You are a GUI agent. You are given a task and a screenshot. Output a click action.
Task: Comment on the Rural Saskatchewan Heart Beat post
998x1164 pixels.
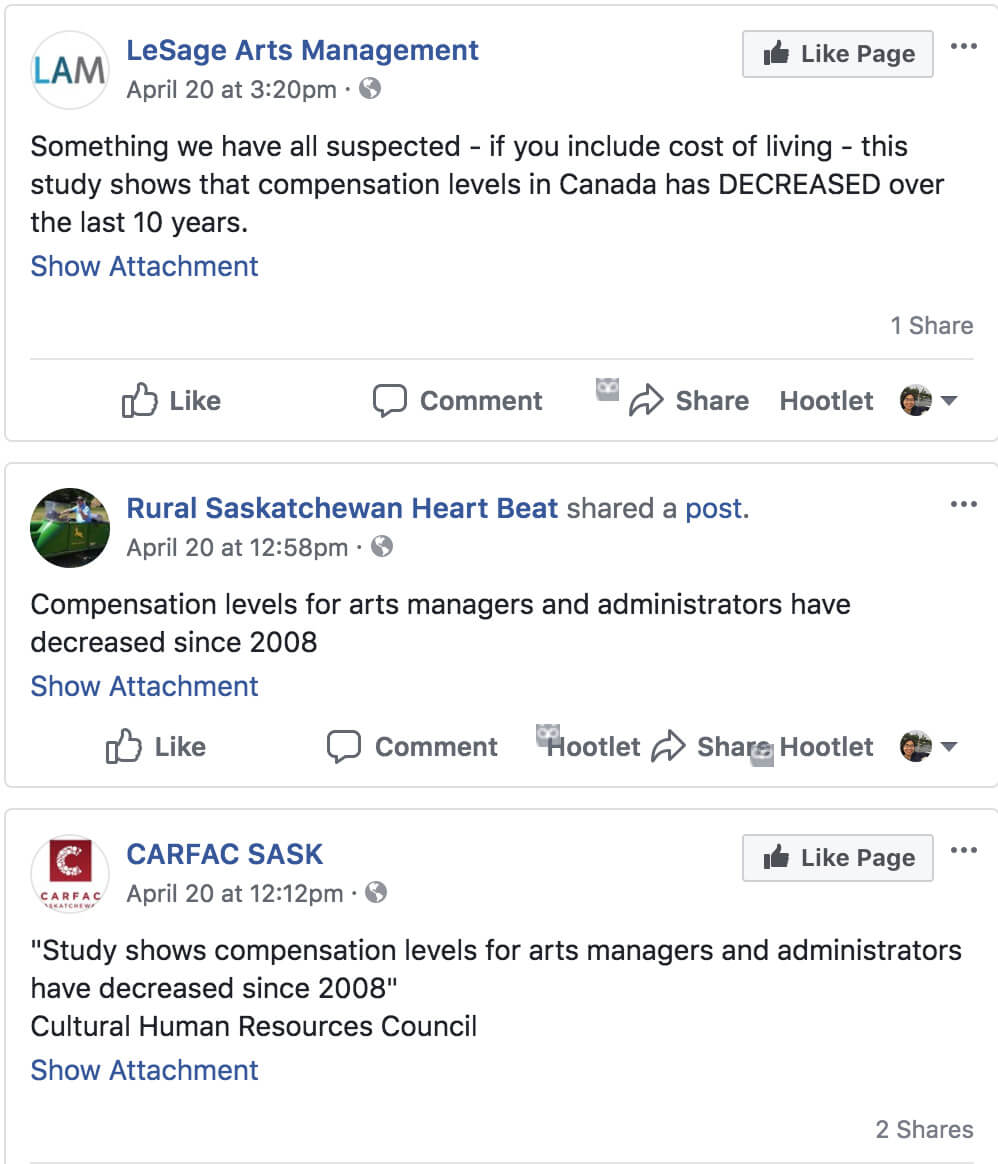pyautogui.click(x=412, y=747)
